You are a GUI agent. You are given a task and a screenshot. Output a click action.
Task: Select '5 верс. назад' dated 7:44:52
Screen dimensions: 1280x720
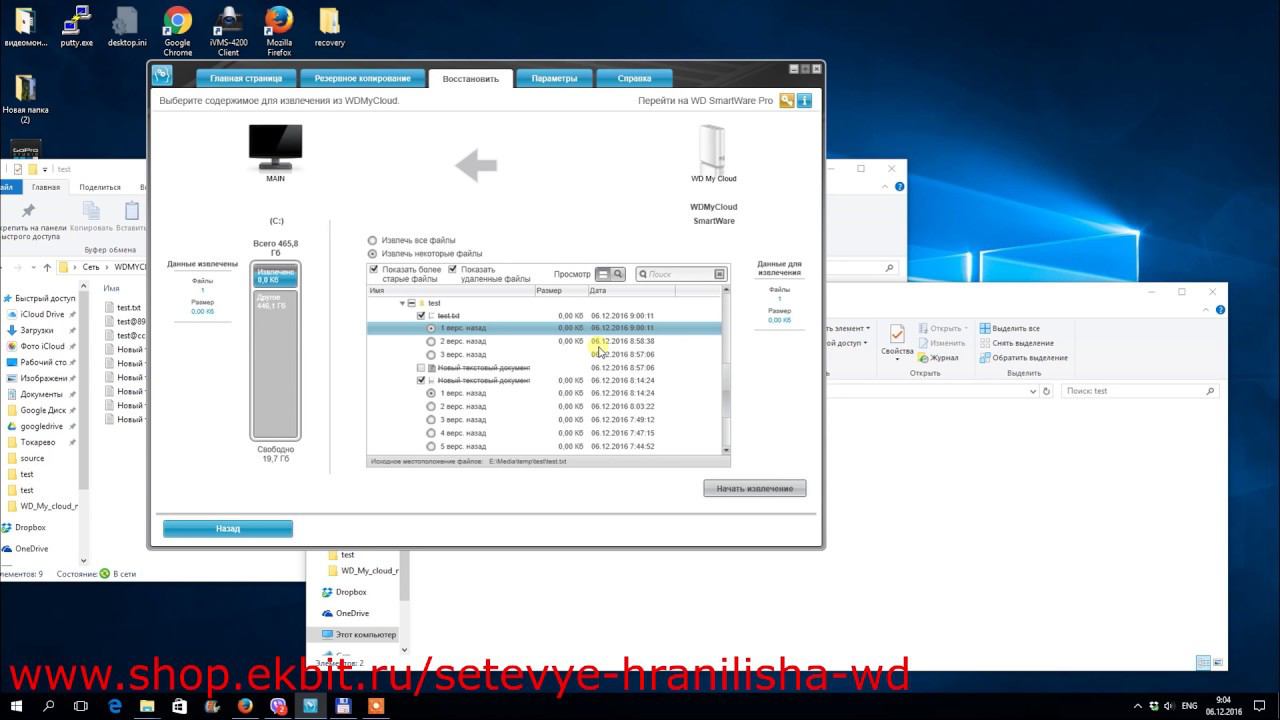tap(431, 446)
